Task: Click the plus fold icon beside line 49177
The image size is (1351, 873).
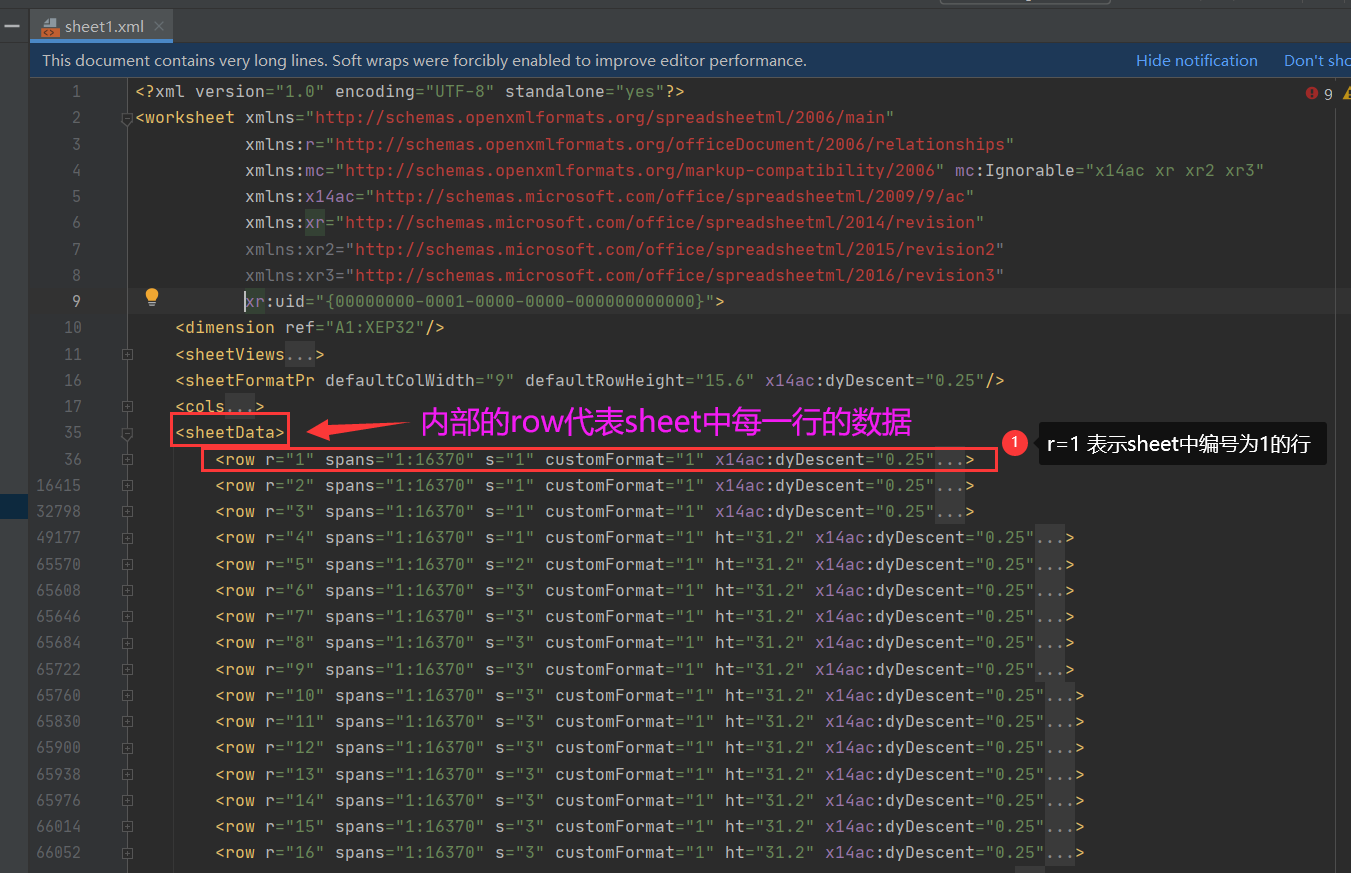Action: pos(127,536)
